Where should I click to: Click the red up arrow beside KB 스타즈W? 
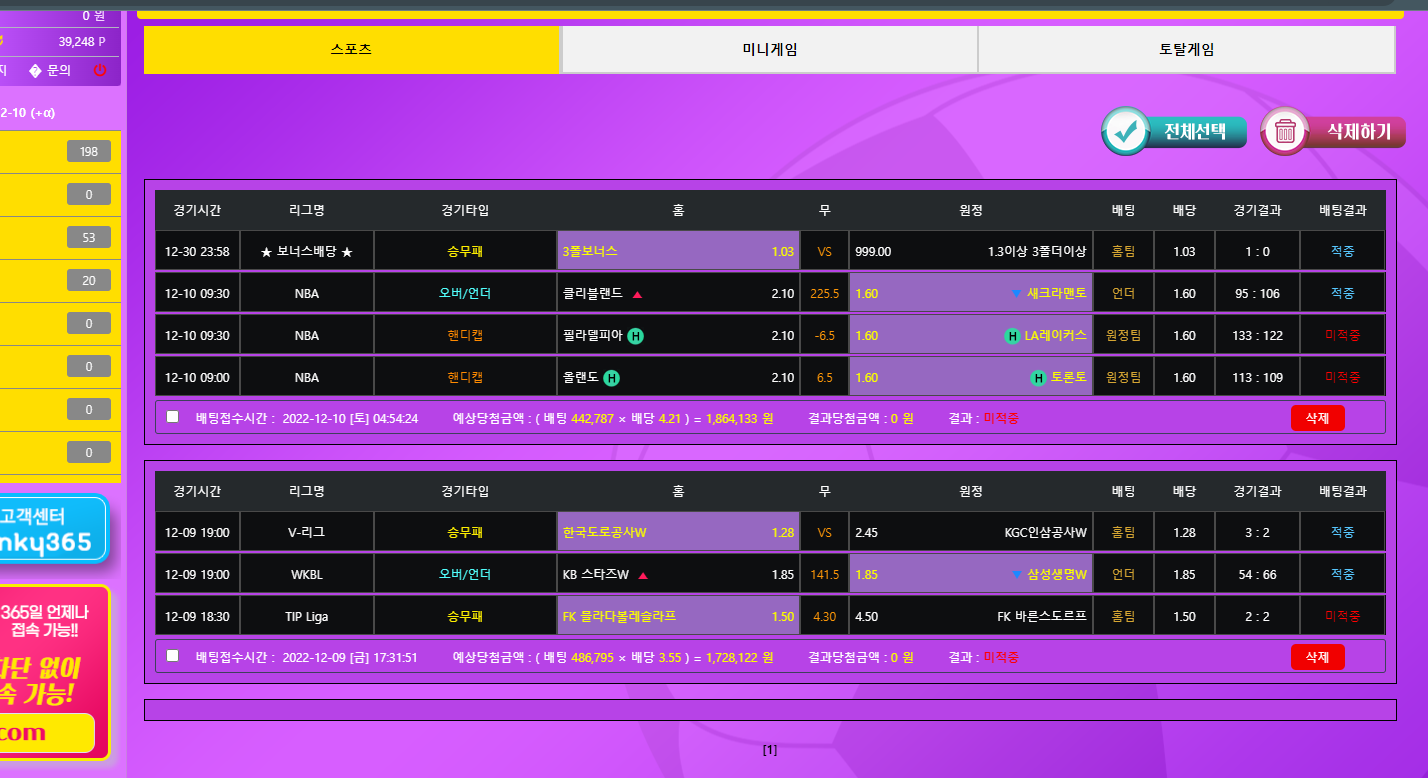643,575
